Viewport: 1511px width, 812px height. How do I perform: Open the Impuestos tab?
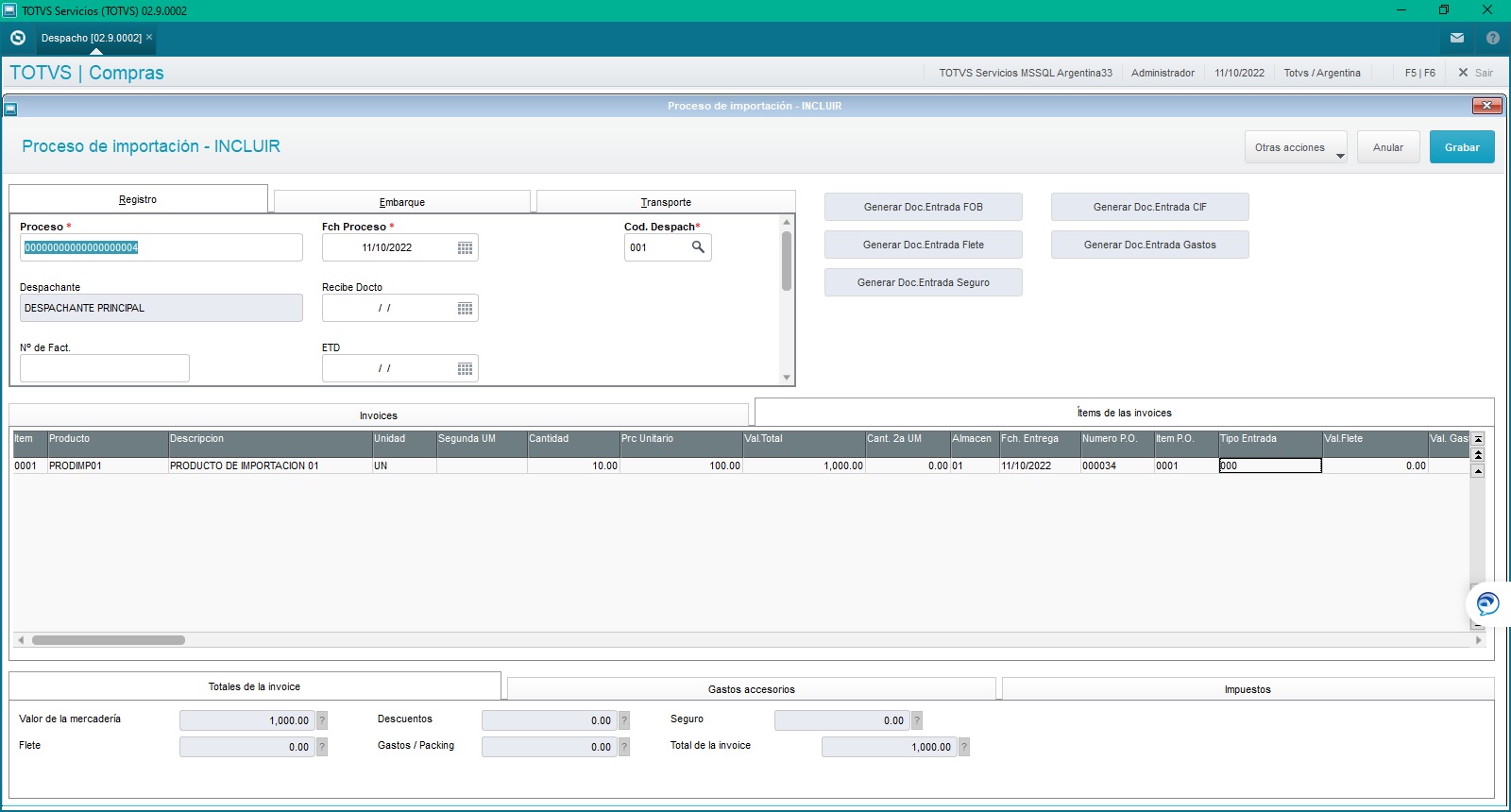pos(1248,689)
